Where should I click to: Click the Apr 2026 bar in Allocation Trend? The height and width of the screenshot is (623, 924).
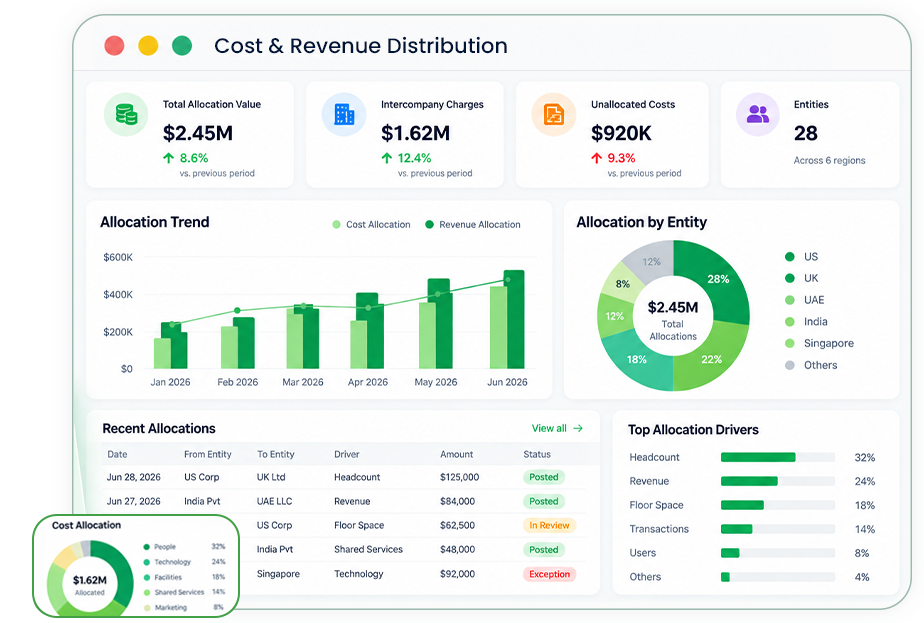[x=367, y=331]
